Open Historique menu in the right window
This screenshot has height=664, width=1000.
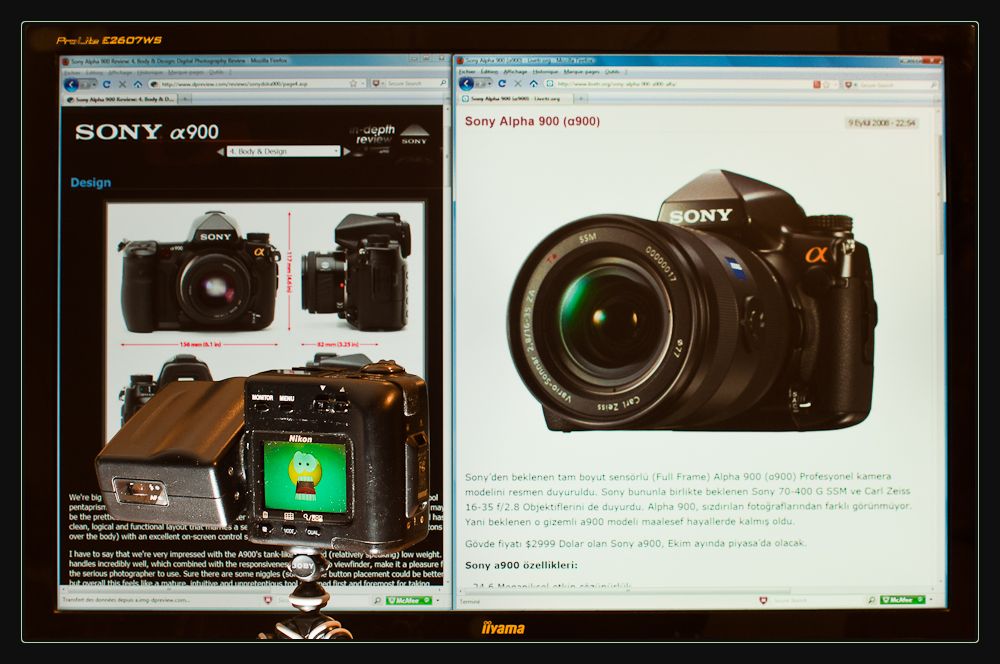click(x=545, y=71)
